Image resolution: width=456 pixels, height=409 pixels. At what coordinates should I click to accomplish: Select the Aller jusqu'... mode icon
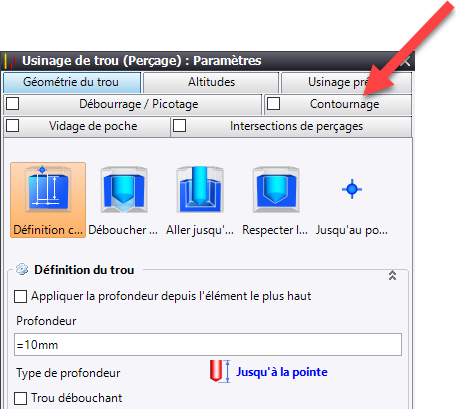(200, 190)
